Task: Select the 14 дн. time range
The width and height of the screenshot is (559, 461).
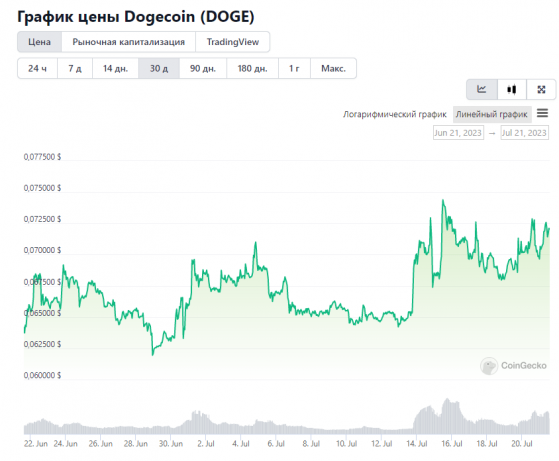Action: coord(115,68)
